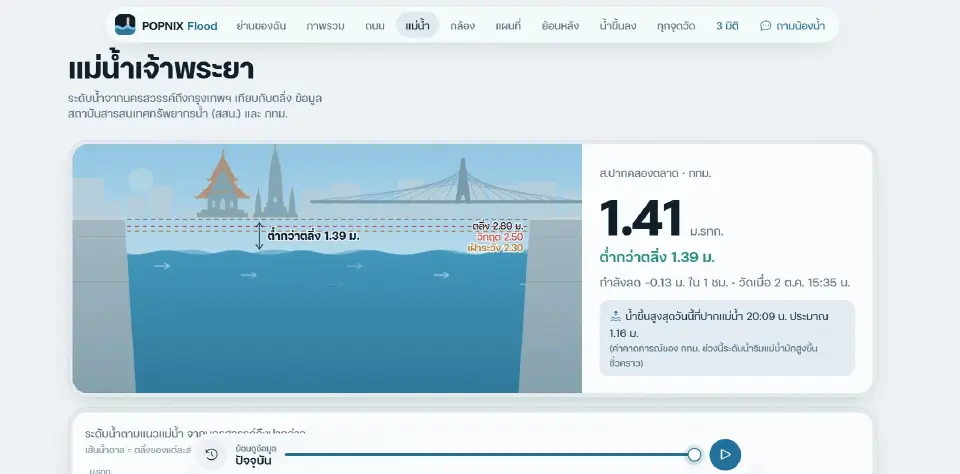Click the station name ส.ปากคลองตลาด · กทม.
Image resolution: width=960 pixels, height=474 pixels.
coord(655,173)
